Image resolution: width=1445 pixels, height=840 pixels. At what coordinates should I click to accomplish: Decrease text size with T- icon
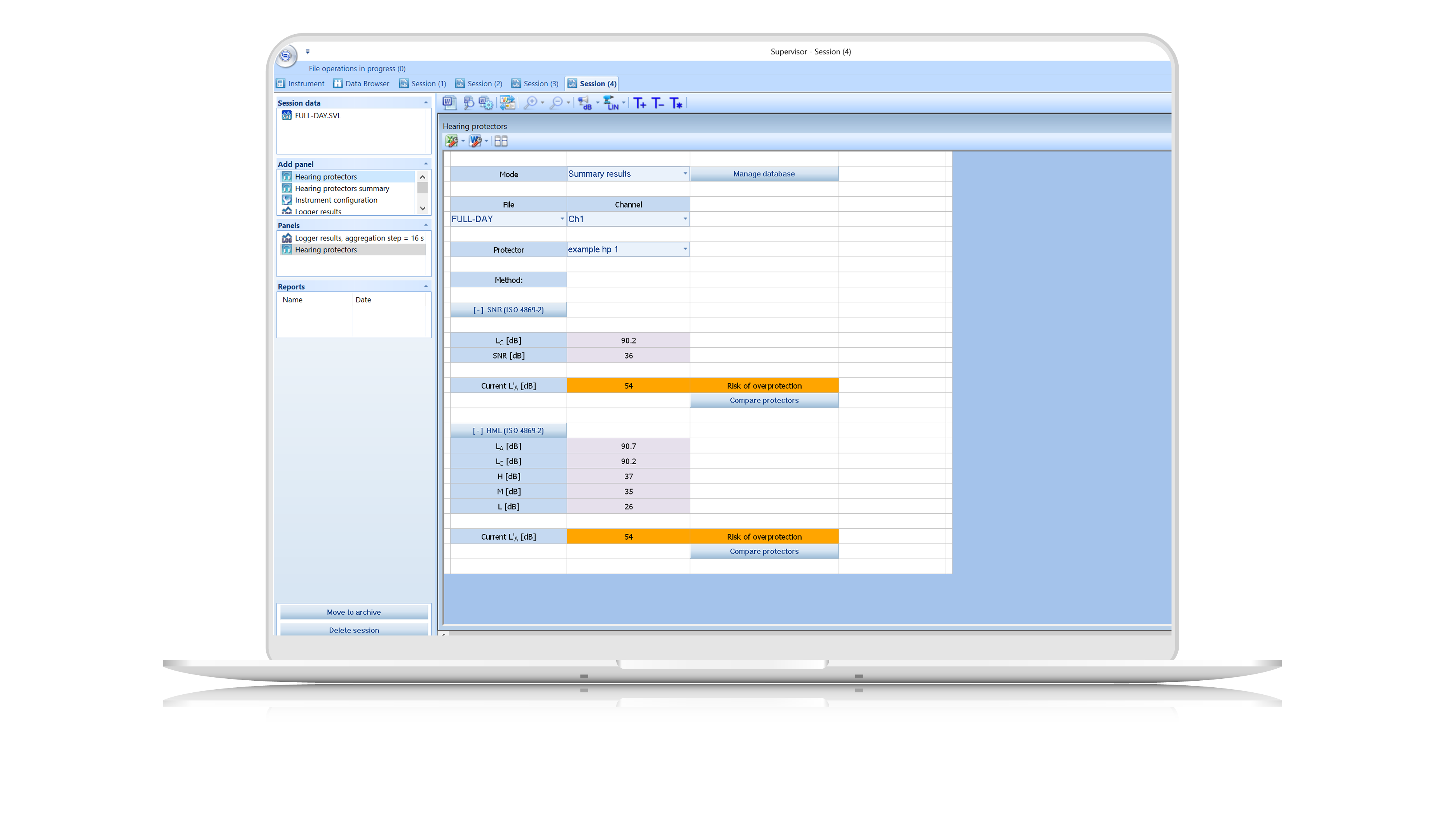click(658, 103)
